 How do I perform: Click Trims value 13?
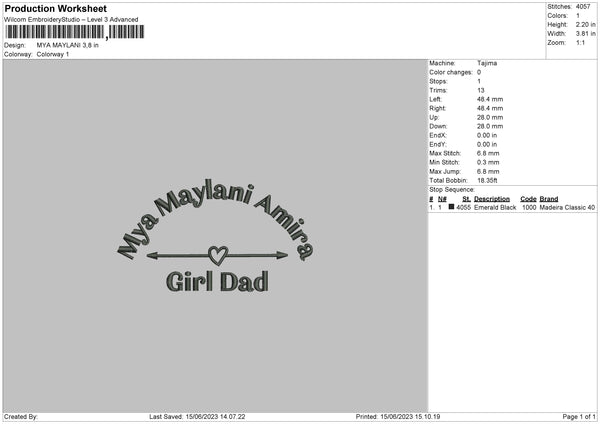481,90
